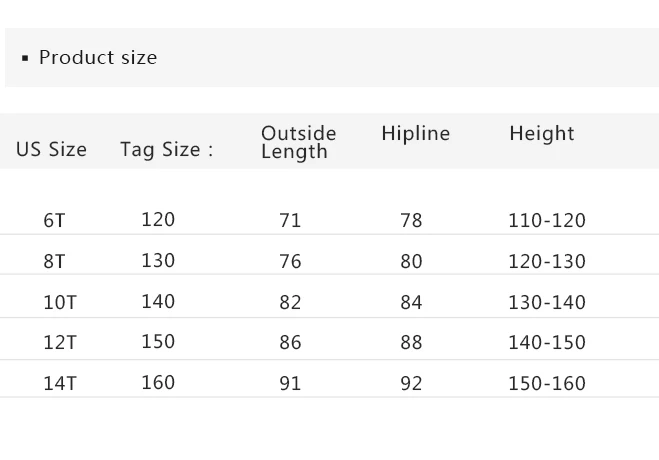Click the 12T US size cell
This screenshot has height=460, width=659.
[59, 343]
